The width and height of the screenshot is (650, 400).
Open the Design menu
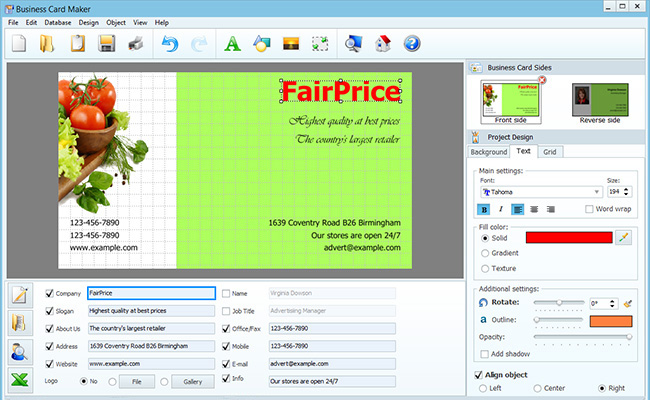88,22
